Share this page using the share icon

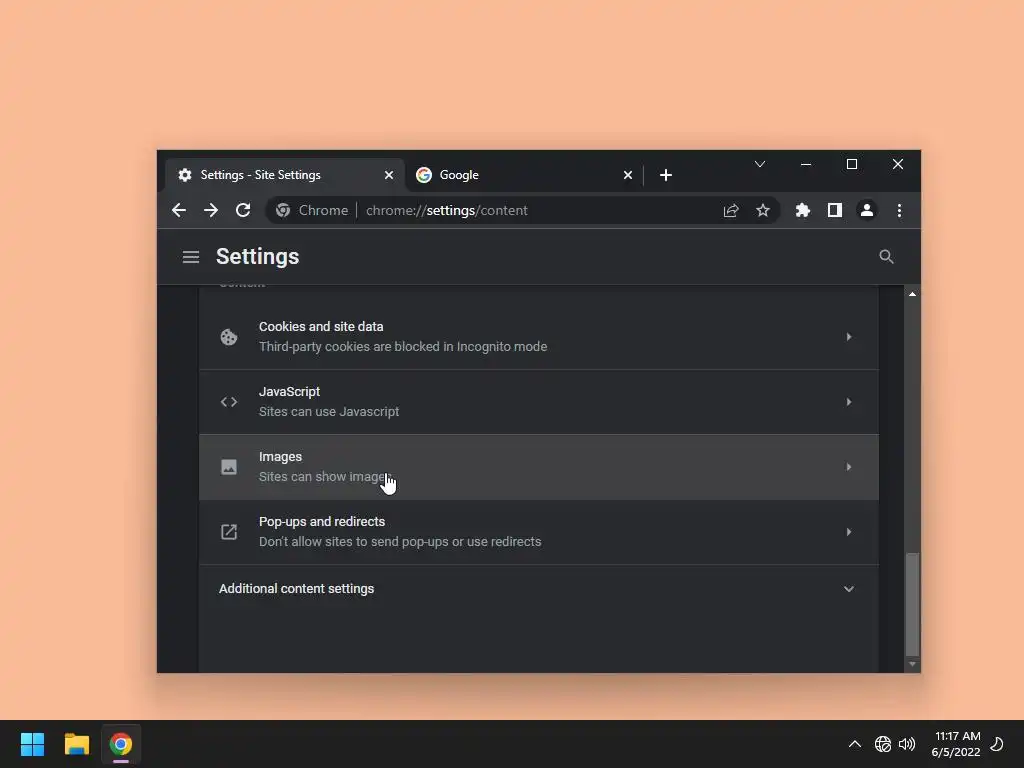click(731, 210)
